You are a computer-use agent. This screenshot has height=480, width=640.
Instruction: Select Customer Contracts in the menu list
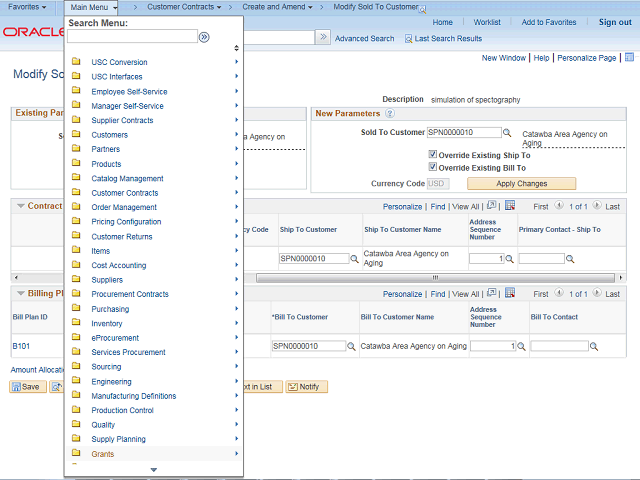124,193
